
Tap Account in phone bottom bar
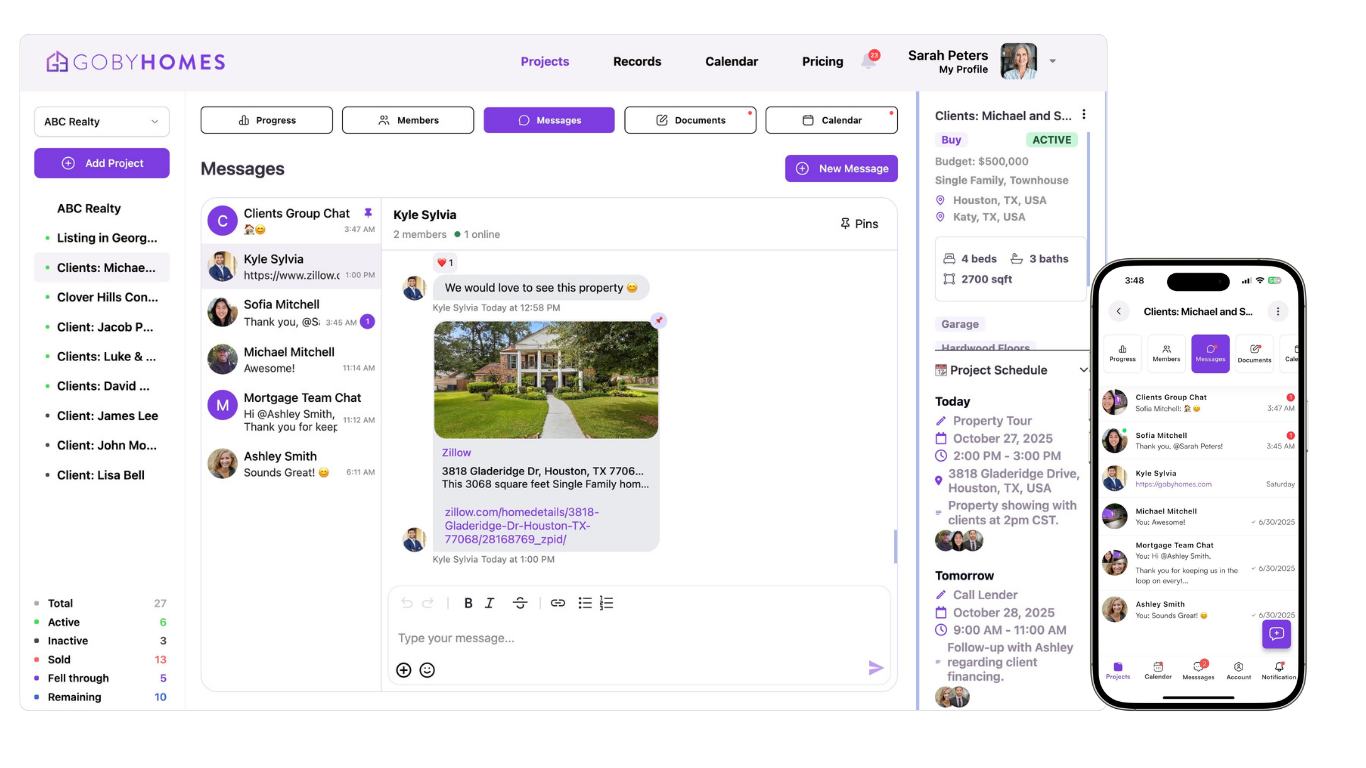pos(1238,670)
